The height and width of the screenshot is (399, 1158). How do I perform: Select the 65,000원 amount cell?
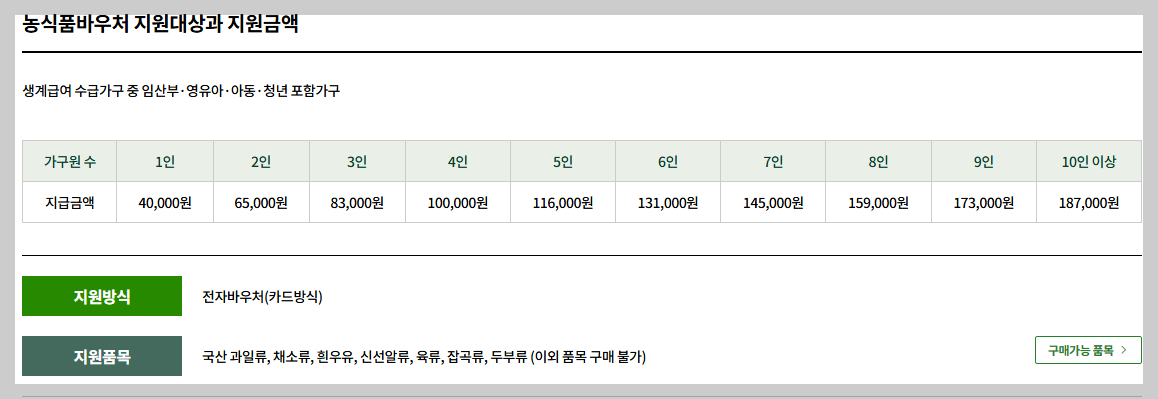tap(261, 202)
